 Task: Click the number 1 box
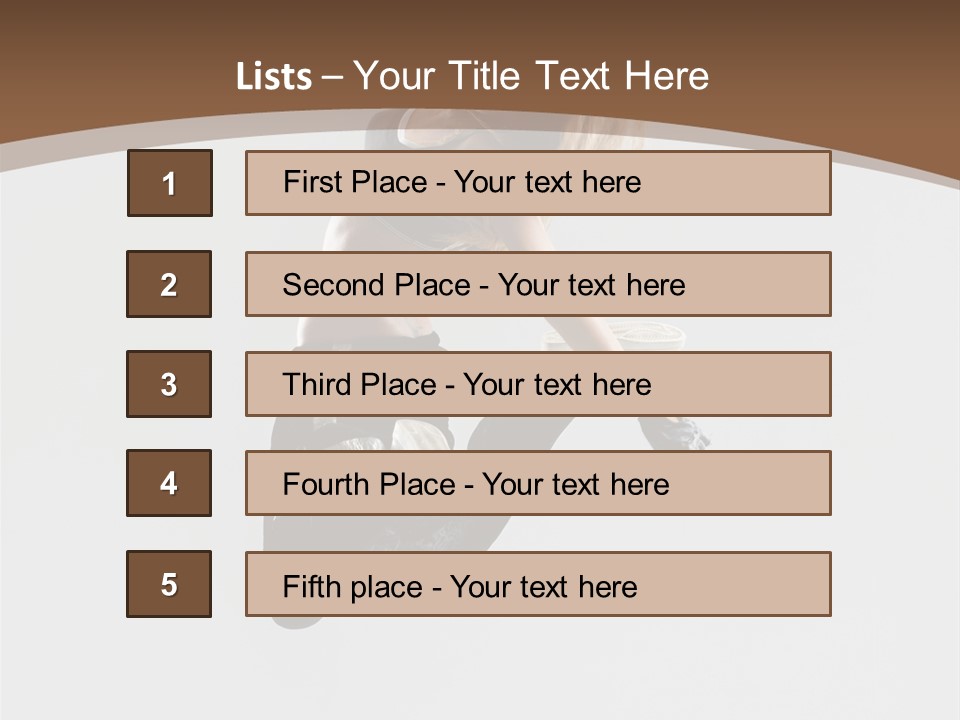coord(169,183)
